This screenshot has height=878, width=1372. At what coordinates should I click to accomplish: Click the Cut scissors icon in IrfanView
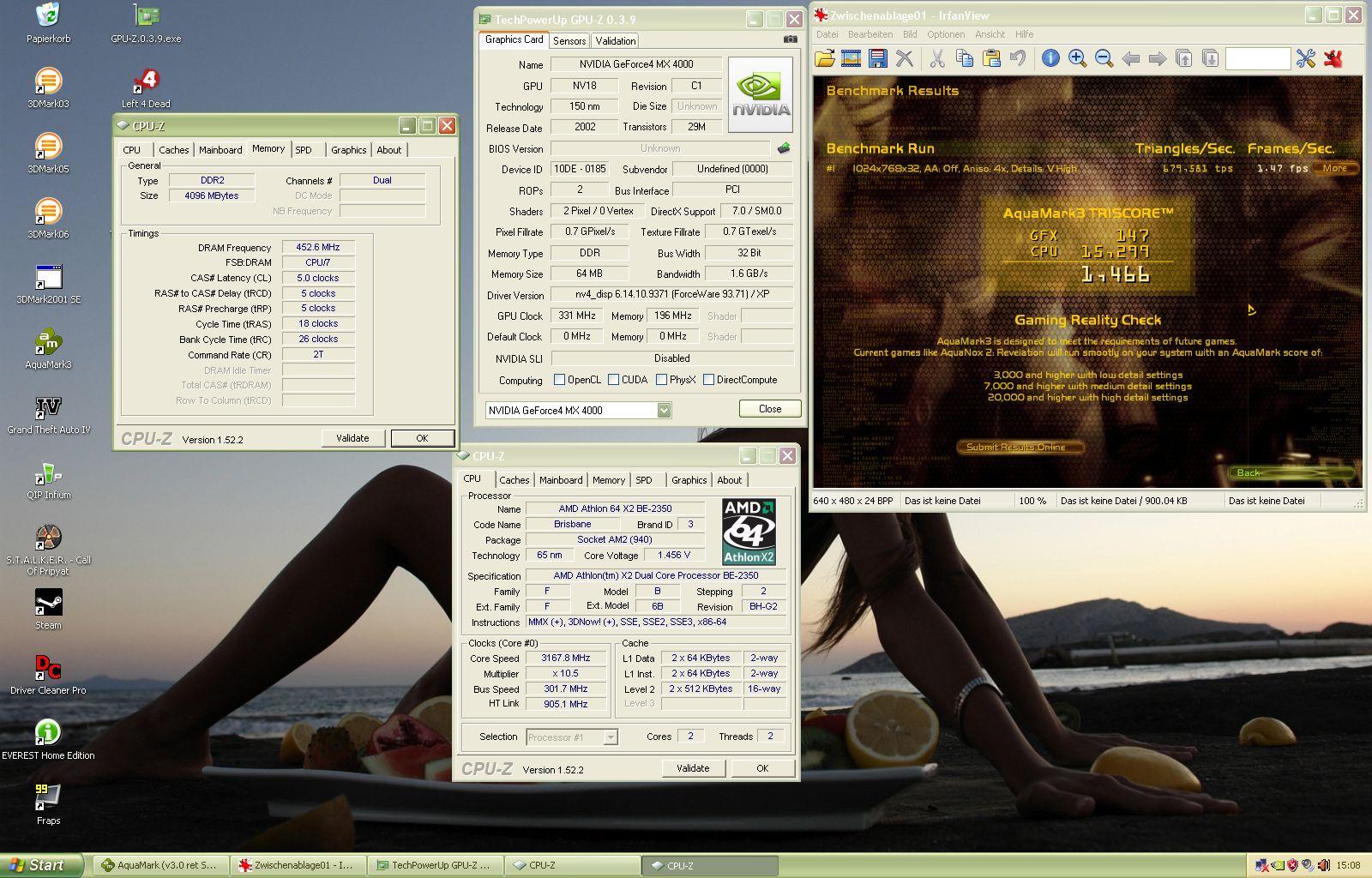pyautogui.click(x=937, y=58)
